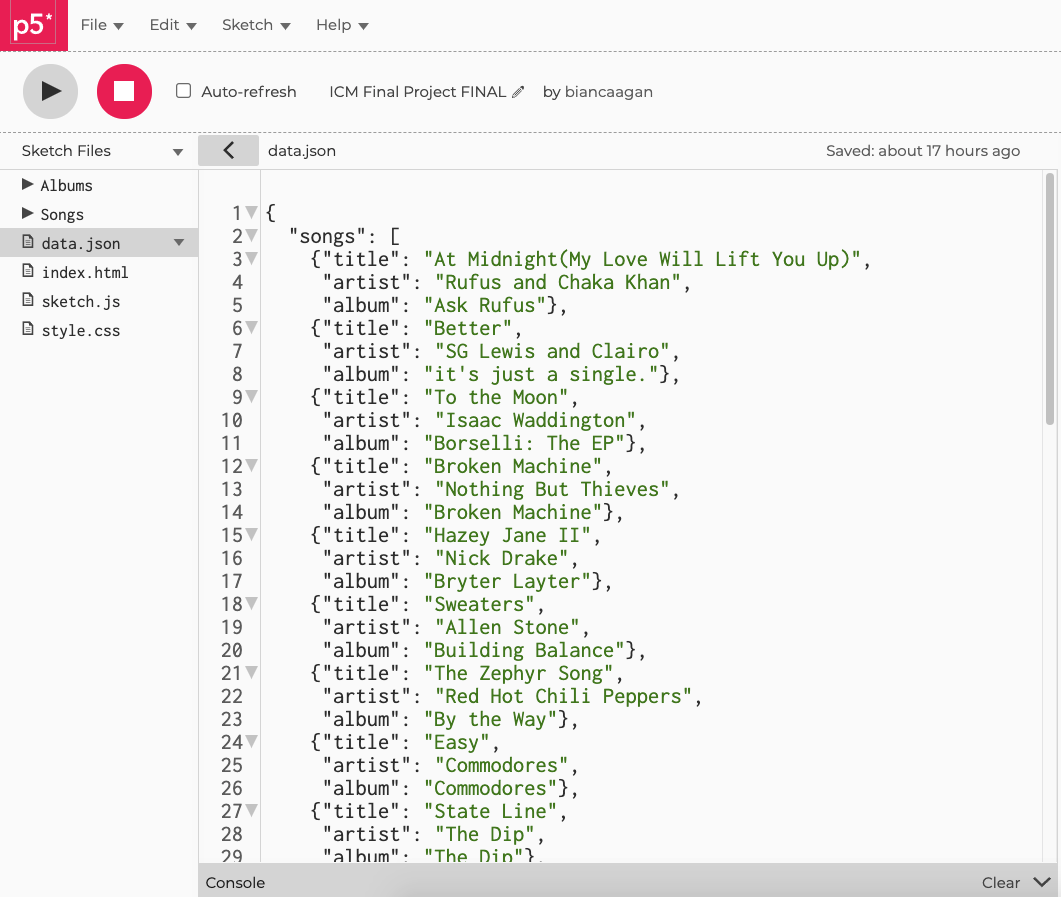Click the editor vertical scrollbar
The image size is (1061, 897).
point(1049,300)
